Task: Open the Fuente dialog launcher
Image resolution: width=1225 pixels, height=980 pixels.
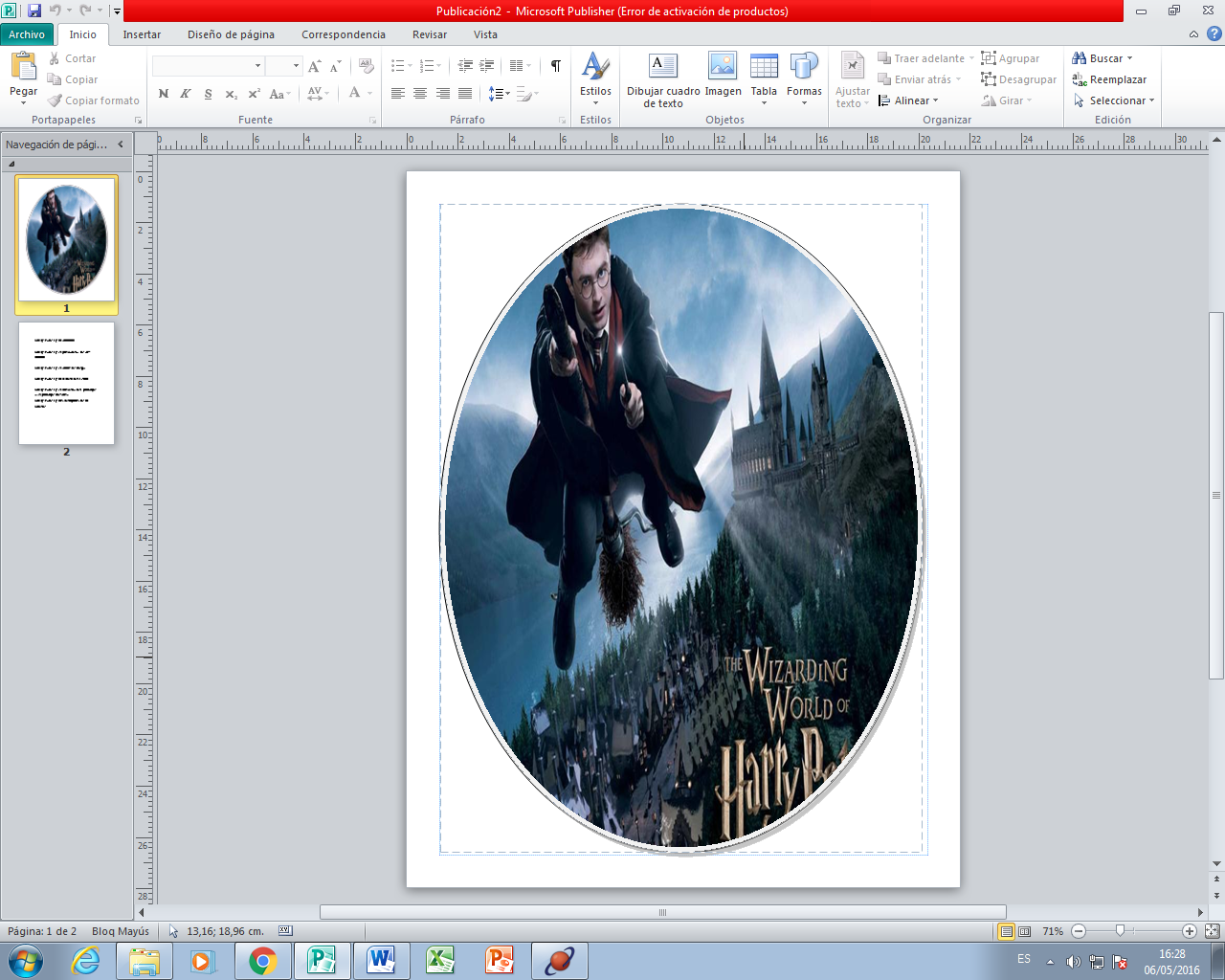Action: click(372, 121)
